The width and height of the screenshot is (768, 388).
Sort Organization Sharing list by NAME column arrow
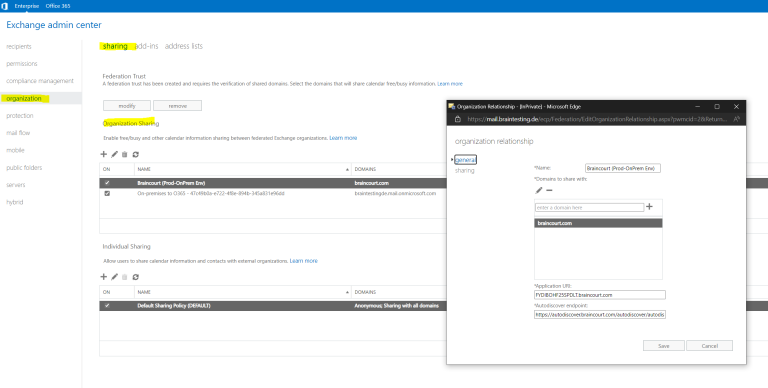click(347, 169)
